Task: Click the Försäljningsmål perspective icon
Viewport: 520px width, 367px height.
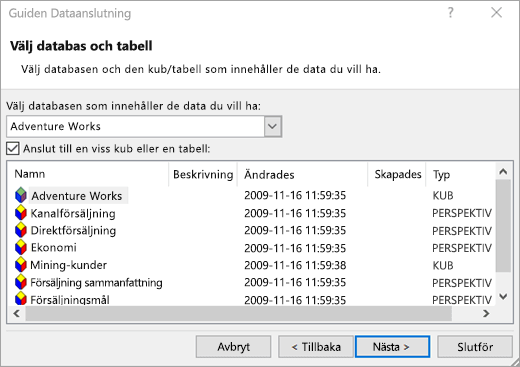Action: (21, 299)
